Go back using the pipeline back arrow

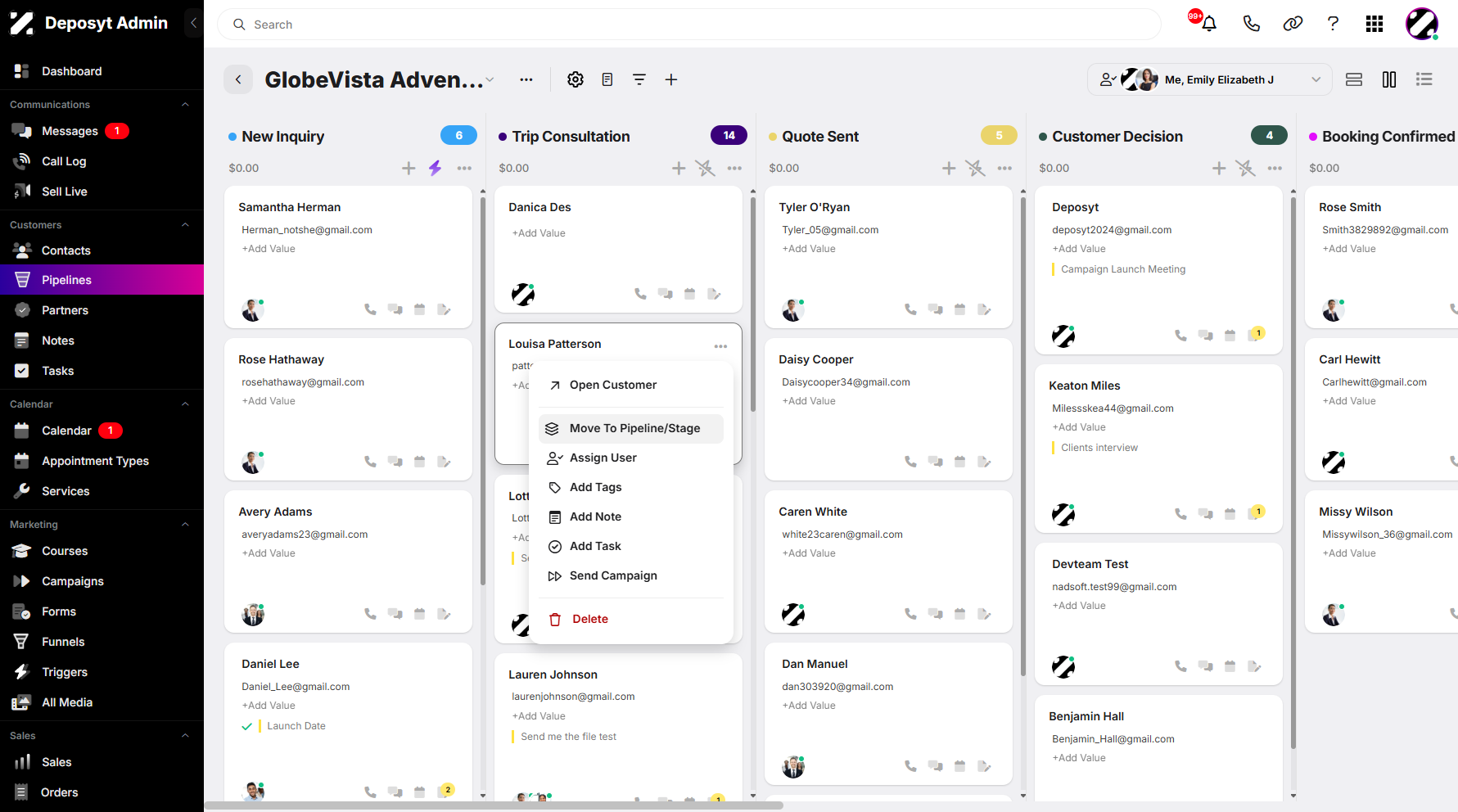(238, 79)
